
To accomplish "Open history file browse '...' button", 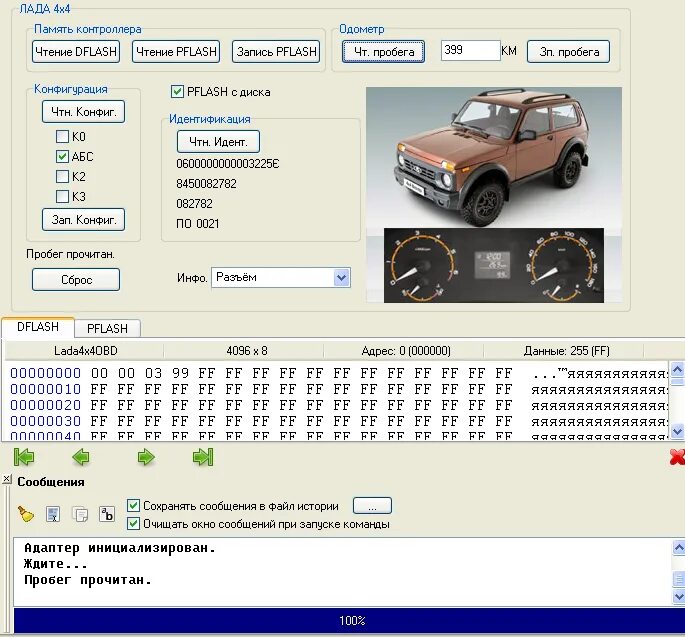I will 372,507.
